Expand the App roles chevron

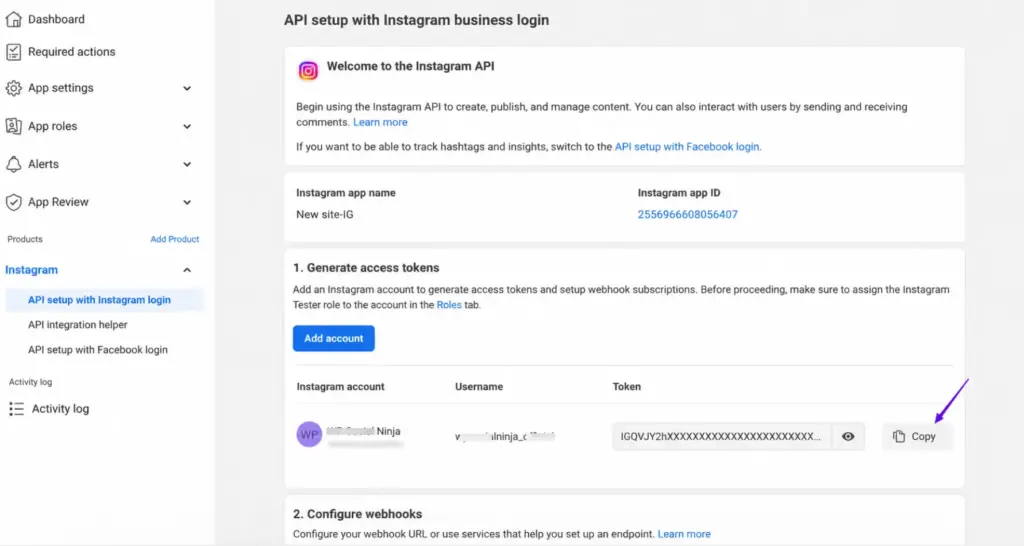(x=187, y=126)
